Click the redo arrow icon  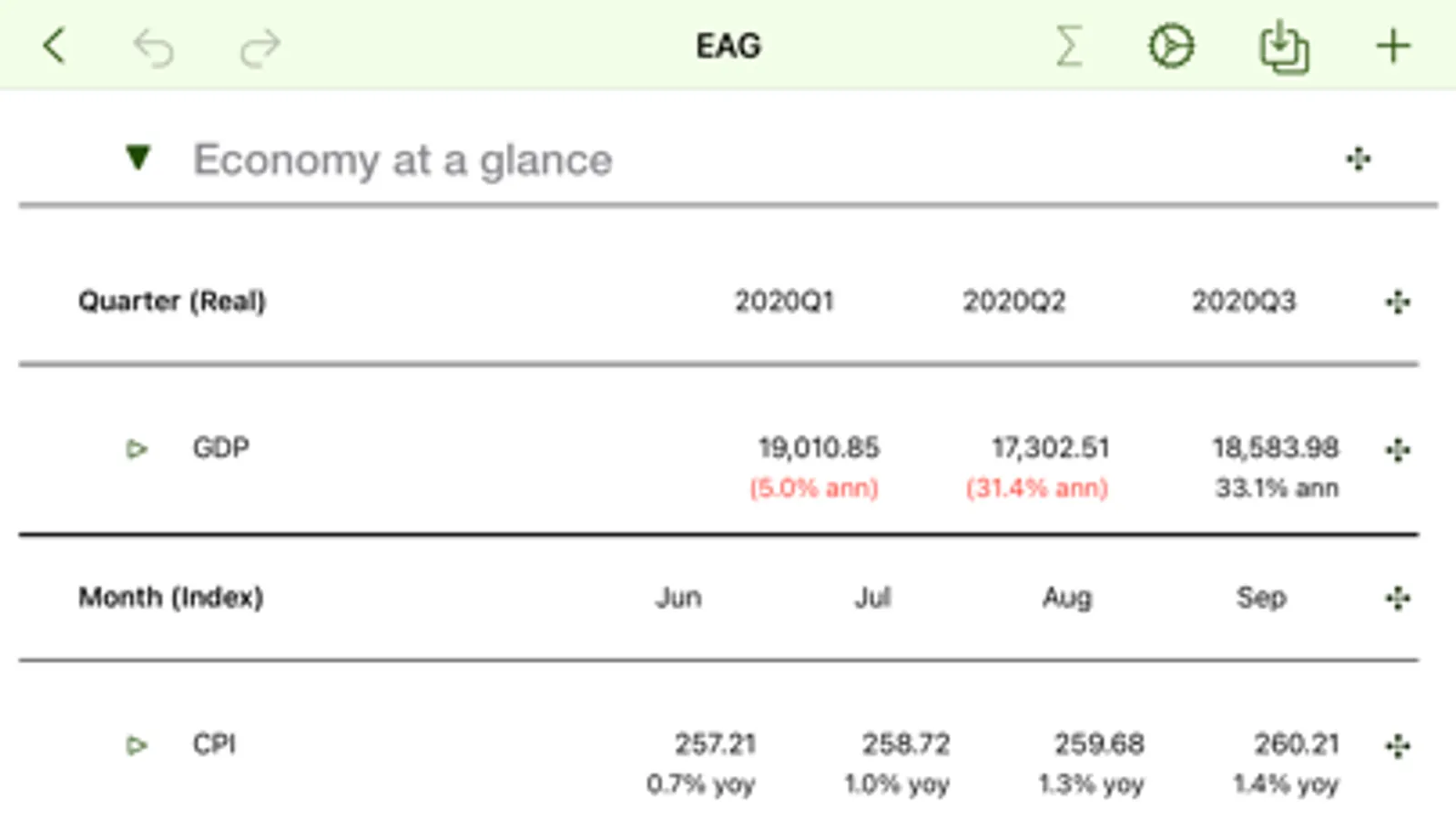tap(260, 47)
